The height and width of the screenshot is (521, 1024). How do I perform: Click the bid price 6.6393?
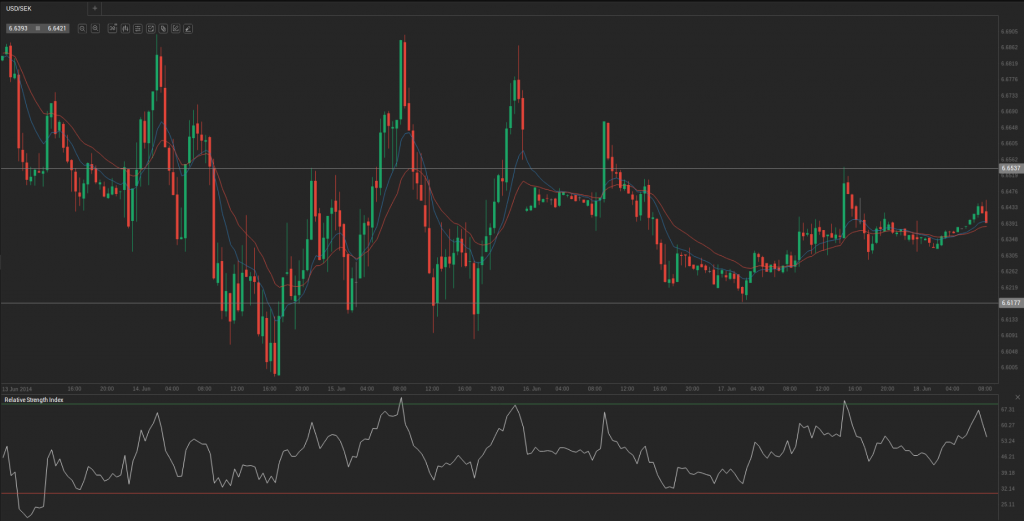(18, 28)
